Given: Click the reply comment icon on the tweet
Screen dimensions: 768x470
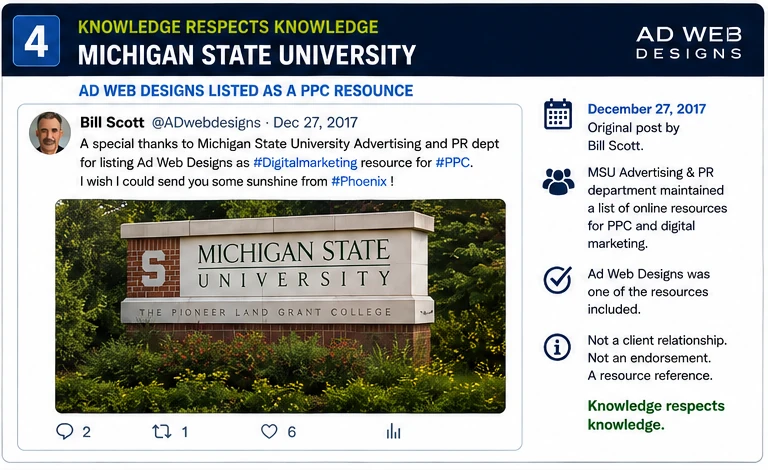Looking at the screenshot, I should pos(65,431).
